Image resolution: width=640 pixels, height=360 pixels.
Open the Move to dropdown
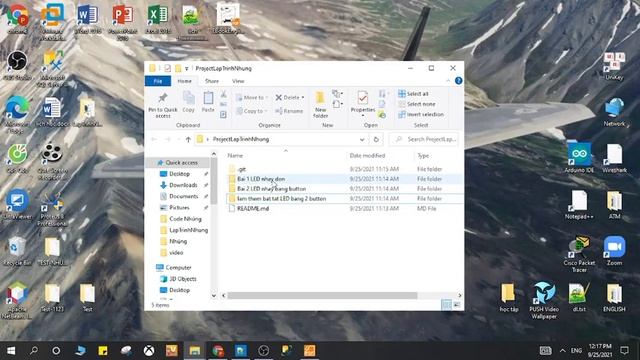[x=251, y=98]
